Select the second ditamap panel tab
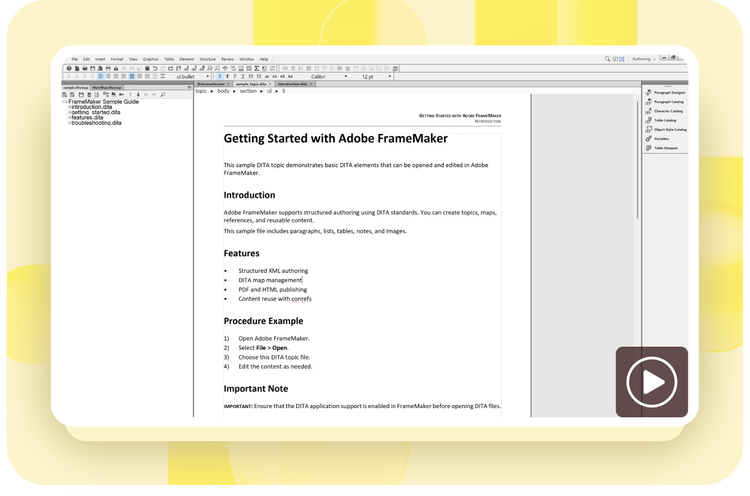Viewport: 750px width, 496px height. tap(107, 88)
